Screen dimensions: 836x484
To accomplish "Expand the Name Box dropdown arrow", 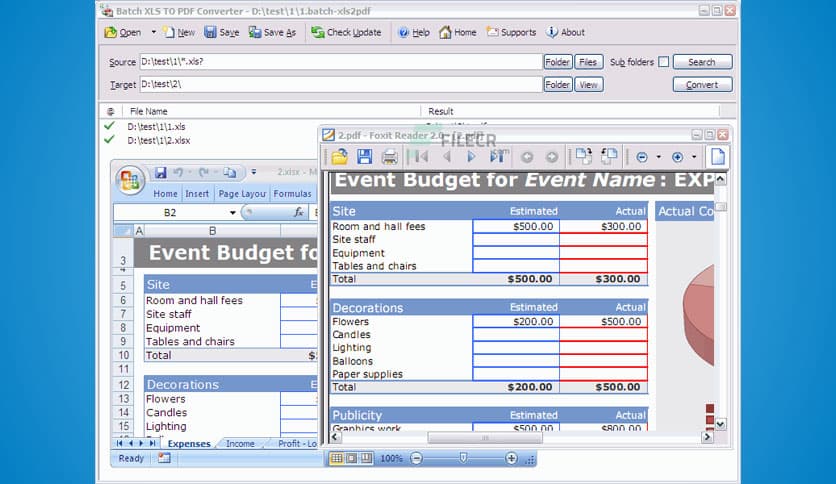I will coord(233,213).
